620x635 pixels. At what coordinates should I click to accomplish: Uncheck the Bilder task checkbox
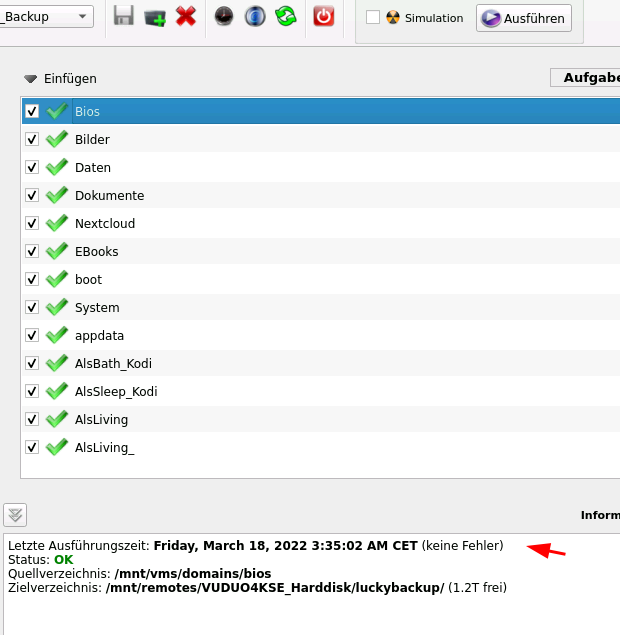32,139
